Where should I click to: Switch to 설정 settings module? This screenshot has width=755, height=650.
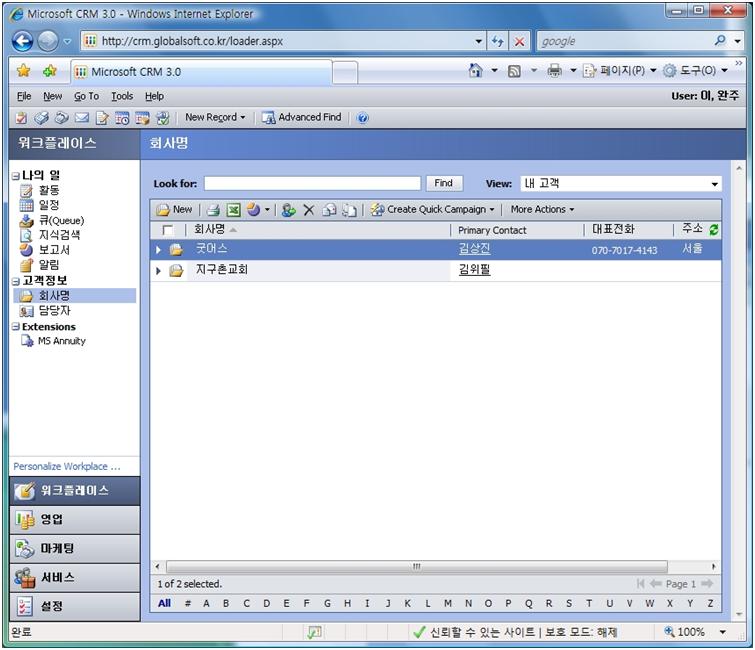pyautogui.click(x=75, y=606)
